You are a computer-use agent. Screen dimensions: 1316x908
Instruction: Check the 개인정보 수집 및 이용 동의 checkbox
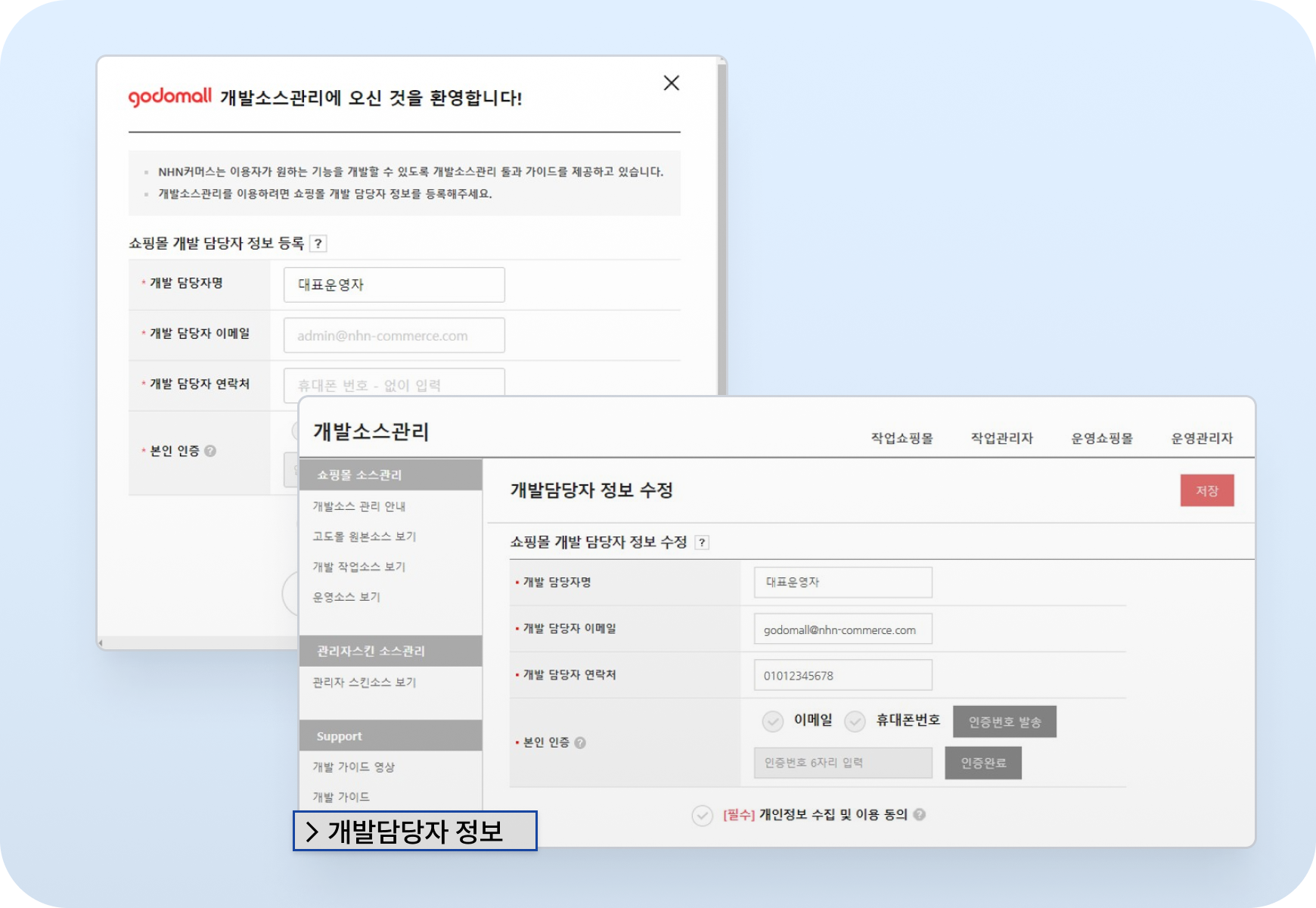click(x=702, y=816)
